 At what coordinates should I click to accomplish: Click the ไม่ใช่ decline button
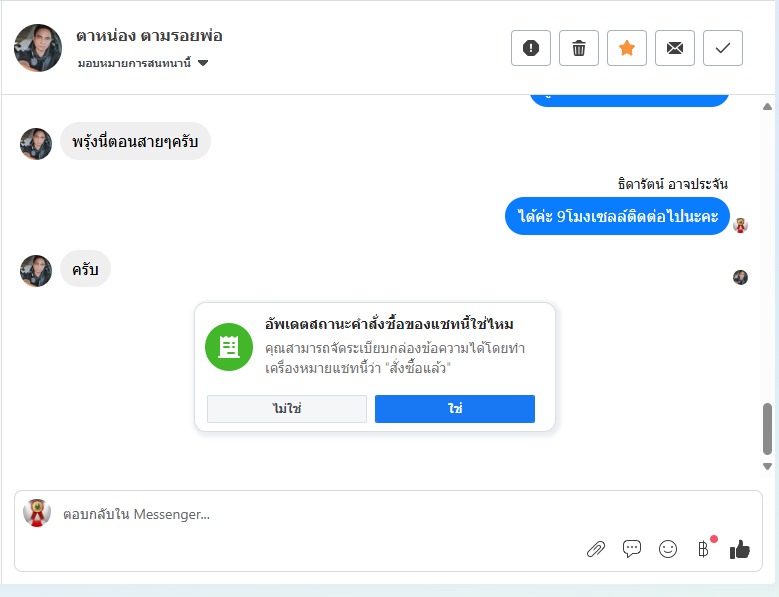coord(287,409)
